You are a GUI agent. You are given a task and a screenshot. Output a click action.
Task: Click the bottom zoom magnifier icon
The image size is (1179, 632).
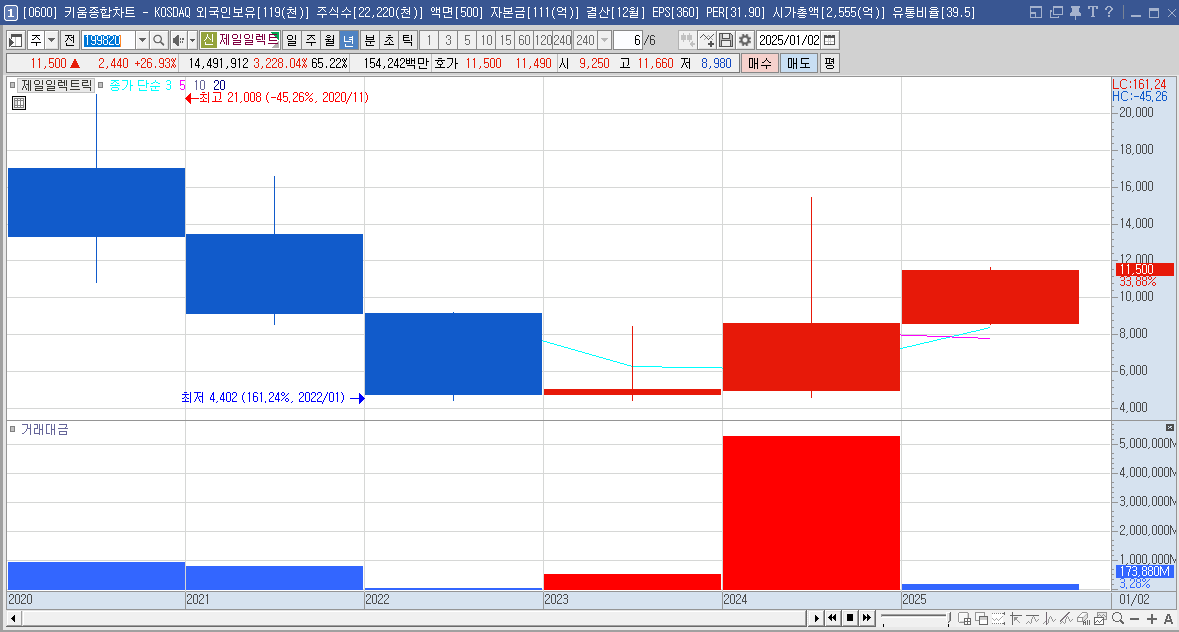point(1118,618)
